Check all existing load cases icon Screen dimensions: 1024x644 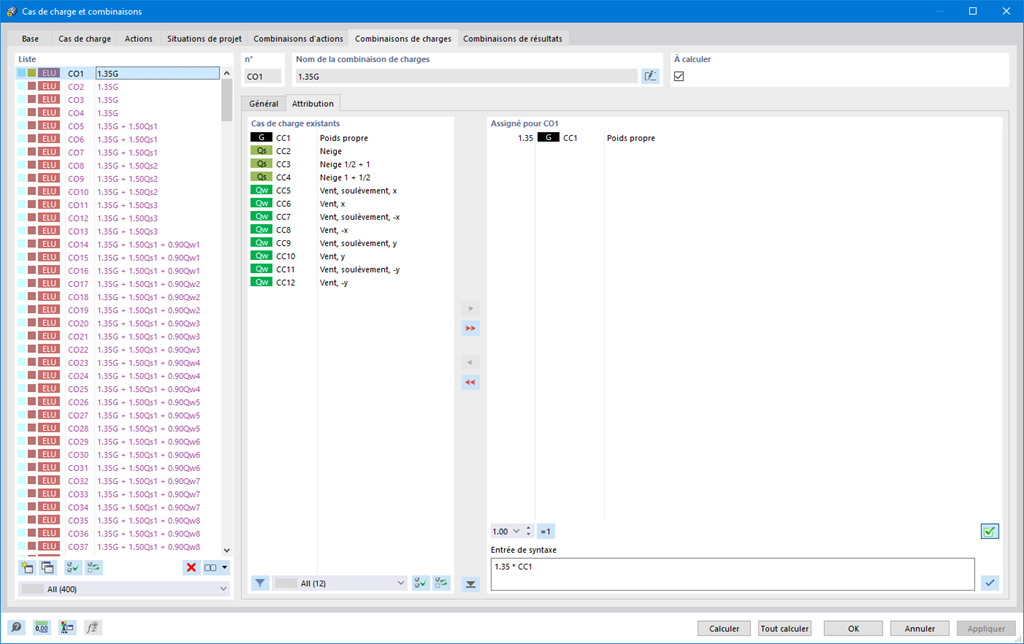(x=421, y=583)
